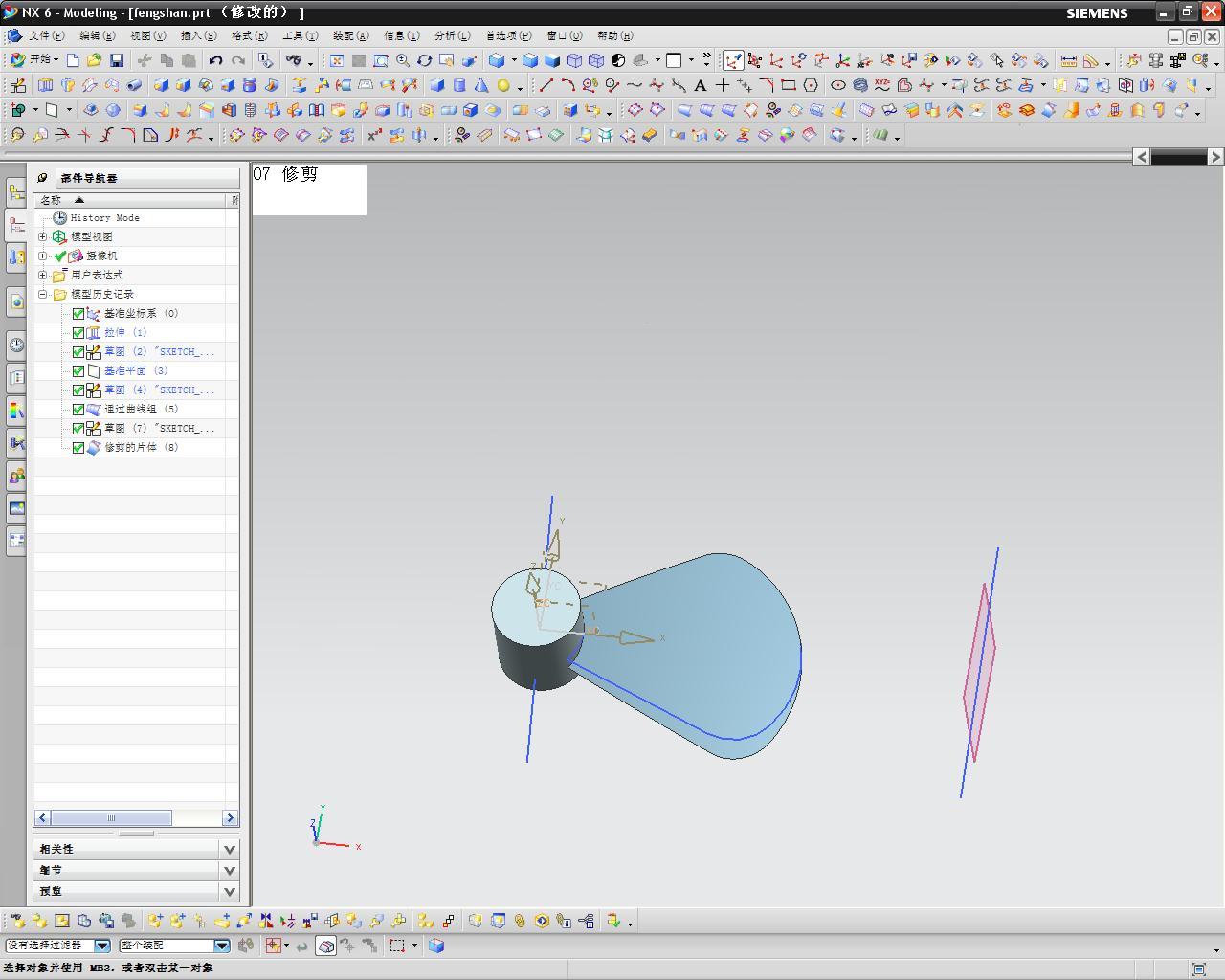Select the Zoom magnifier icon
This screenshot has height=980, width=1225.
tap(403, 60)
